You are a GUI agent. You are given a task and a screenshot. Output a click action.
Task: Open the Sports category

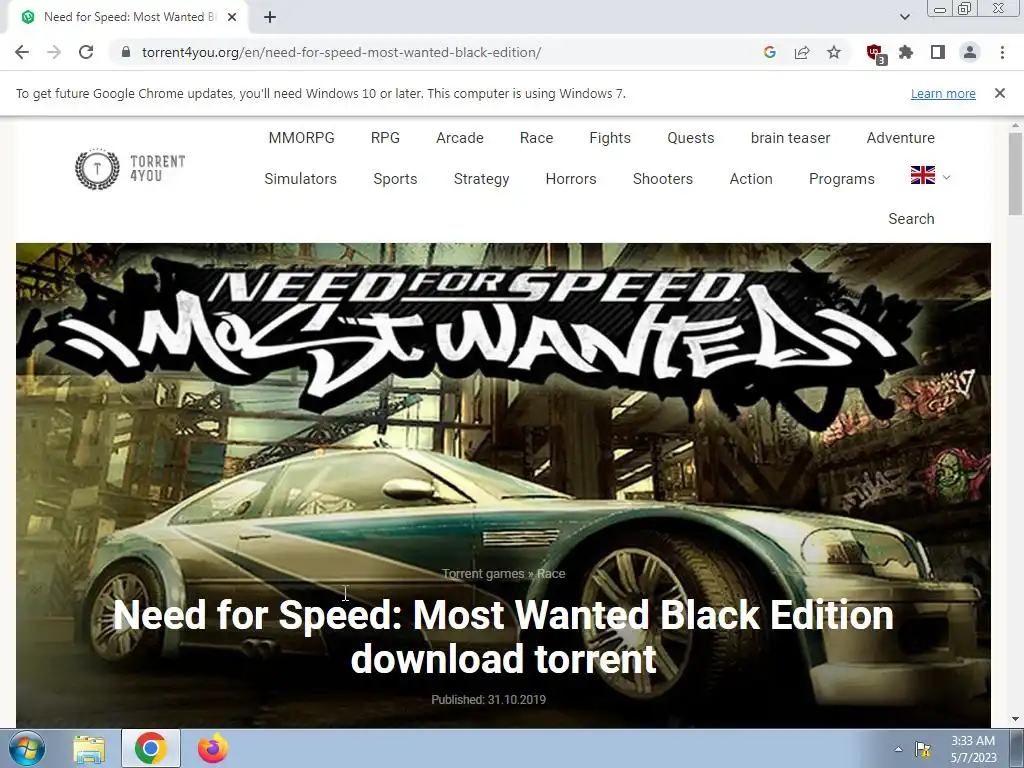(x=395, y=179)
